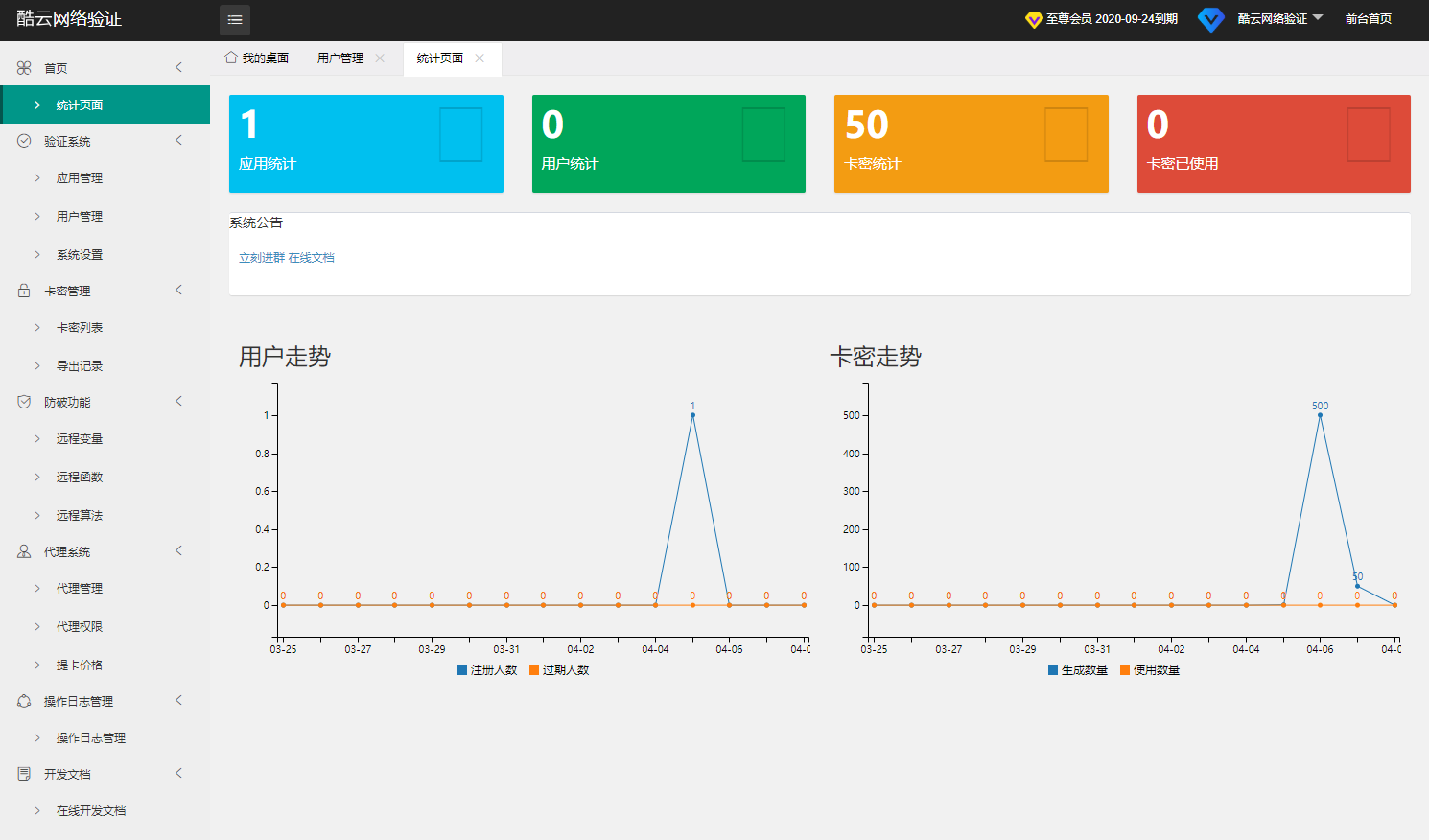The height and width of the screenshot is (840, 1429).
Task: Open the 酷云网络验证 account dropdown
Action: tap(1279, 19)
